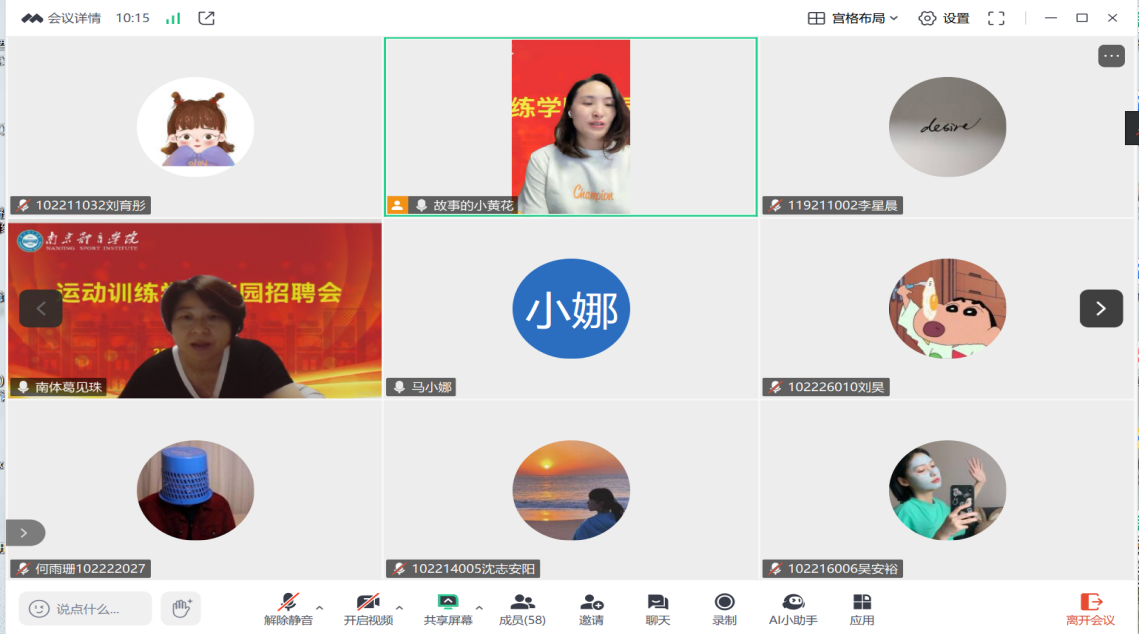Open the 应用 apps icon

click(861, 608)
